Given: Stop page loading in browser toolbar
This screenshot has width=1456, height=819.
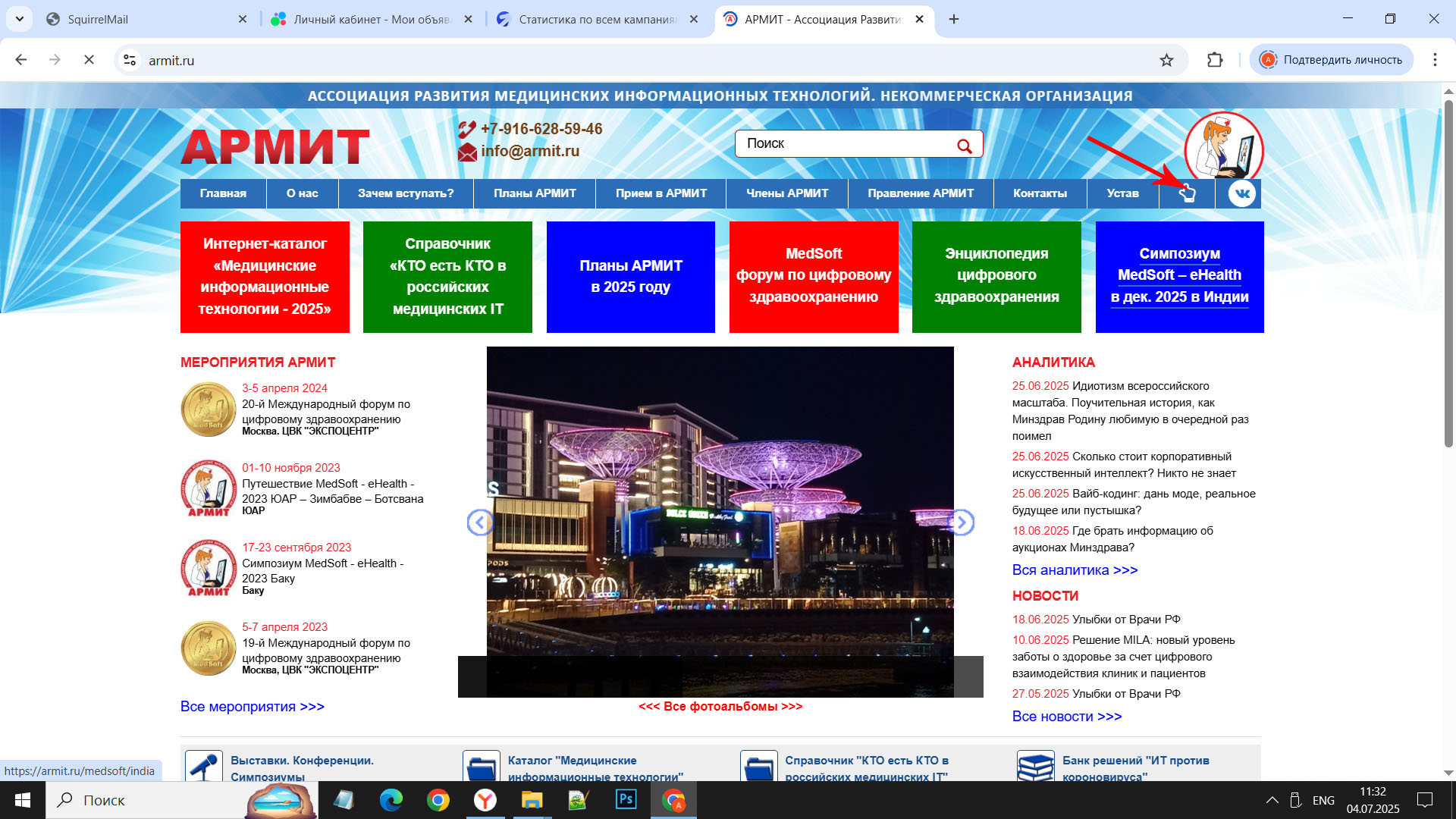Looking at the screenshot, I should pyautogui.click(x=89, y=60).
